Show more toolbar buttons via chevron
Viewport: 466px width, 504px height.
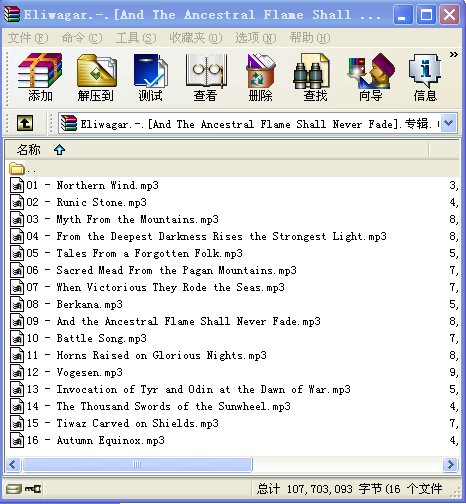point(453,54)
